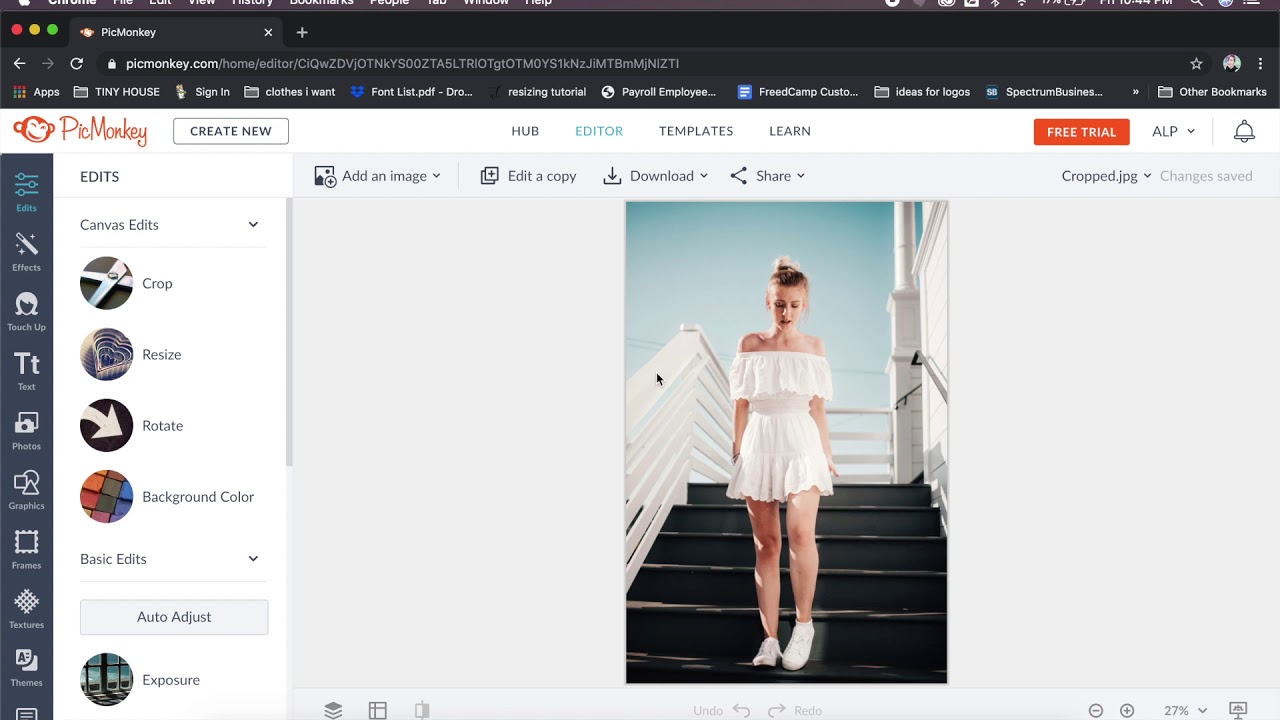The image size is (1280, 720).
Task: Open the Edits sidebar tool
Action: [x=26, y=192]
